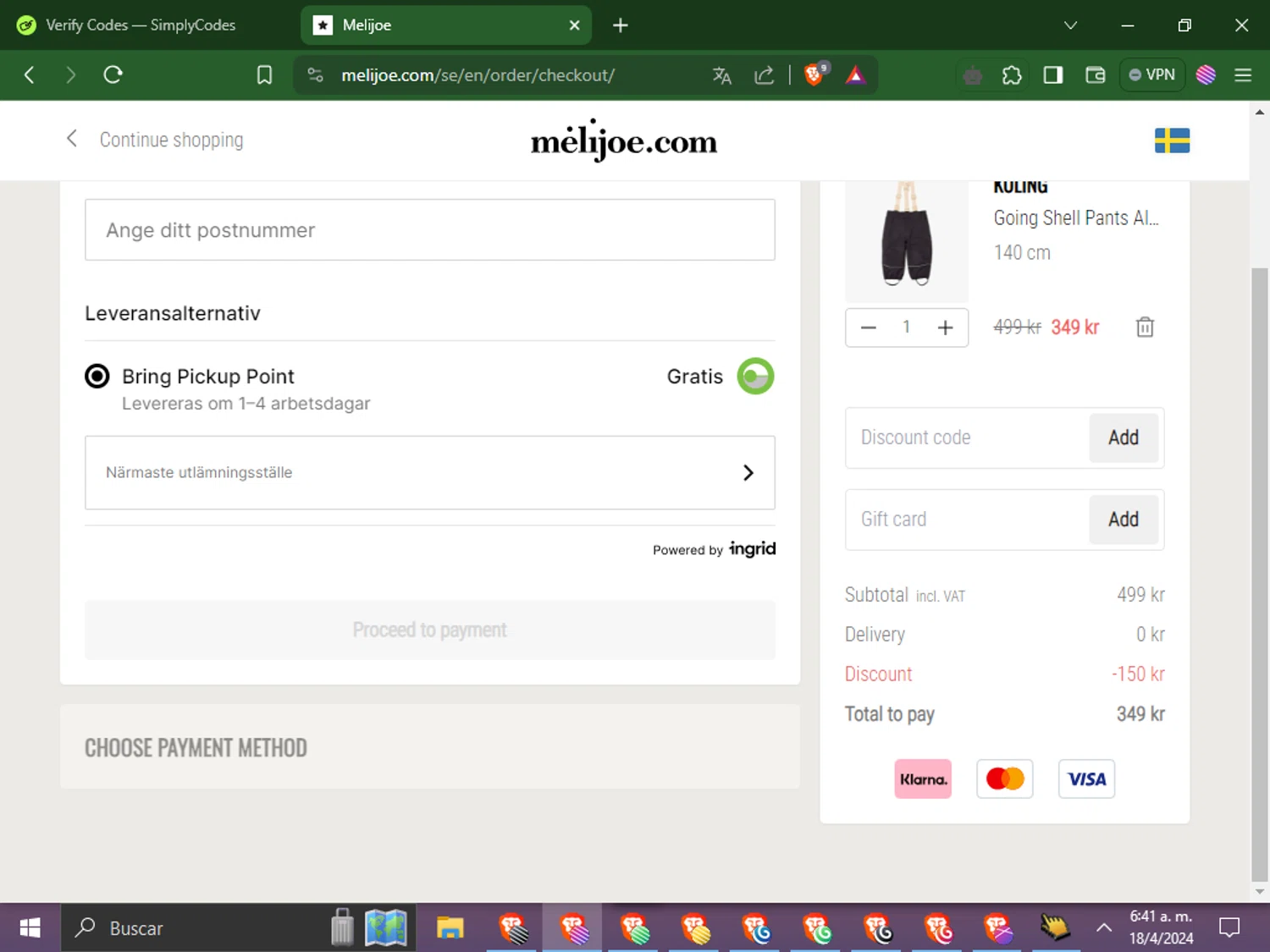
Task: Click the Mastercard payment logo
Action: (1005, 779)
